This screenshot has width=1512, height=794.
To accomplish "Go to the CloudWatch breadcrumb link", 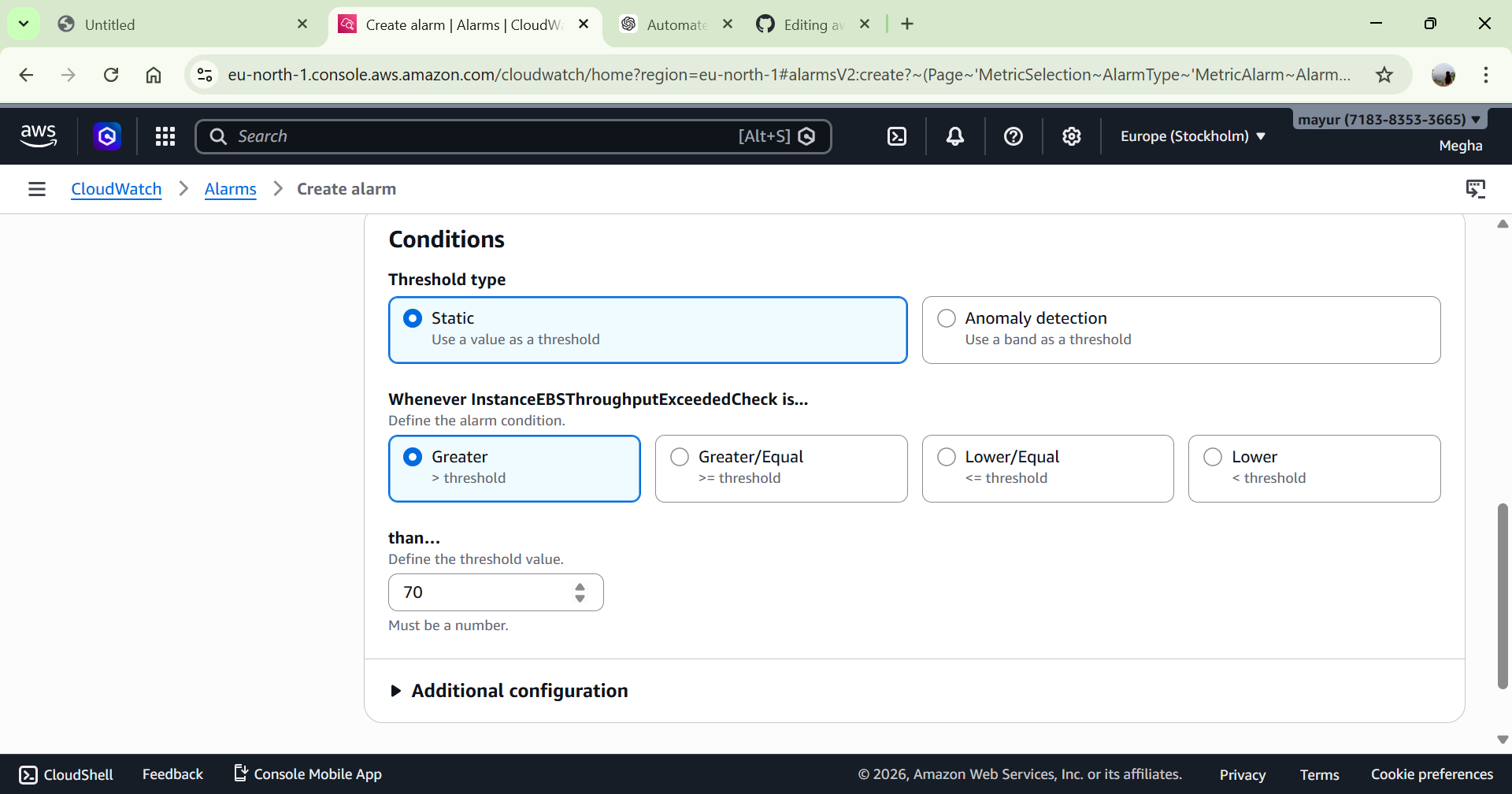I will click(117, 189).
